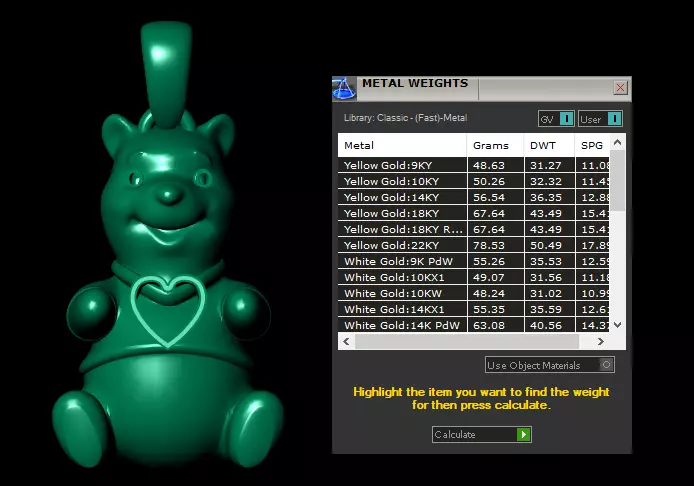Click the 48.24 grams value
Screen dimensions: 694x486
[489, 293]
